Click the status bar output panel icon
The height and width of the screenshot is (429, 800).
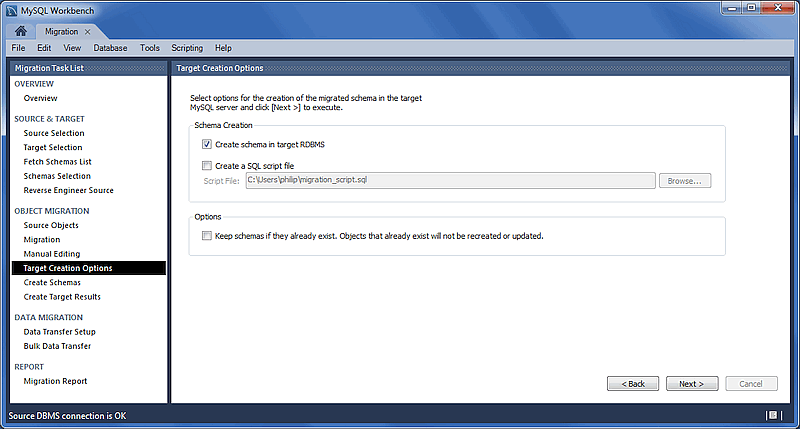click(772, 415)
